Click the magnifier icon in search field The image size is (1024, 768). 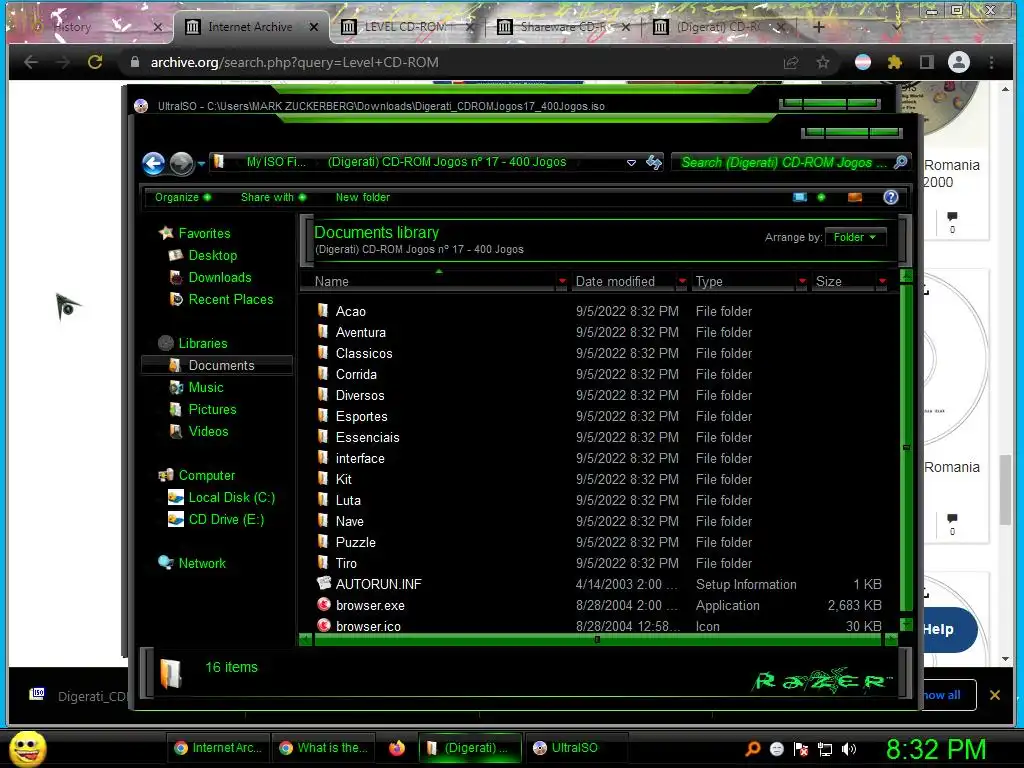[901, 161]
